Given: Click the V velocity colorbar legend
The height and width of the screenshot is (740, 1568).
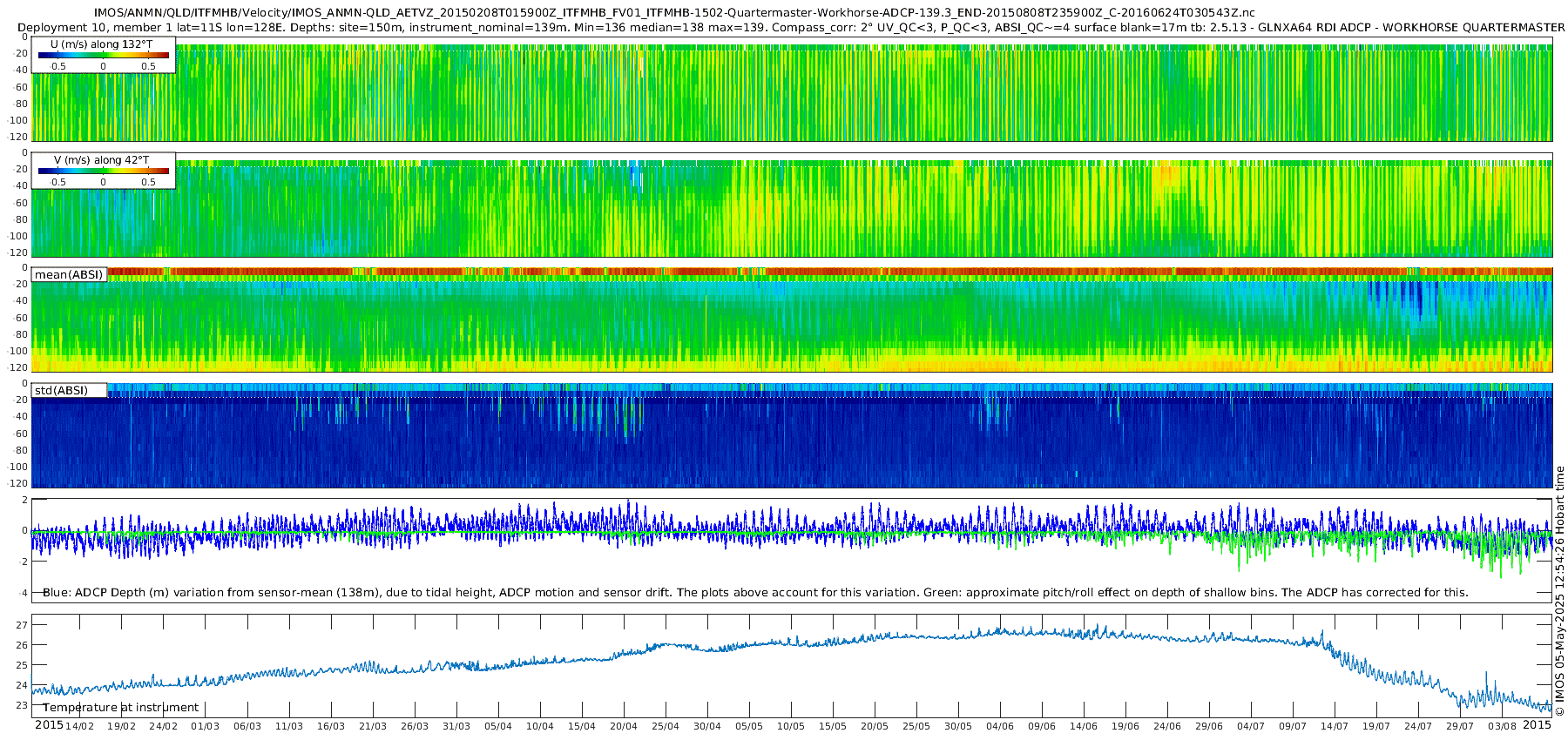Looking at the screenshot, I should pos(103,172).
